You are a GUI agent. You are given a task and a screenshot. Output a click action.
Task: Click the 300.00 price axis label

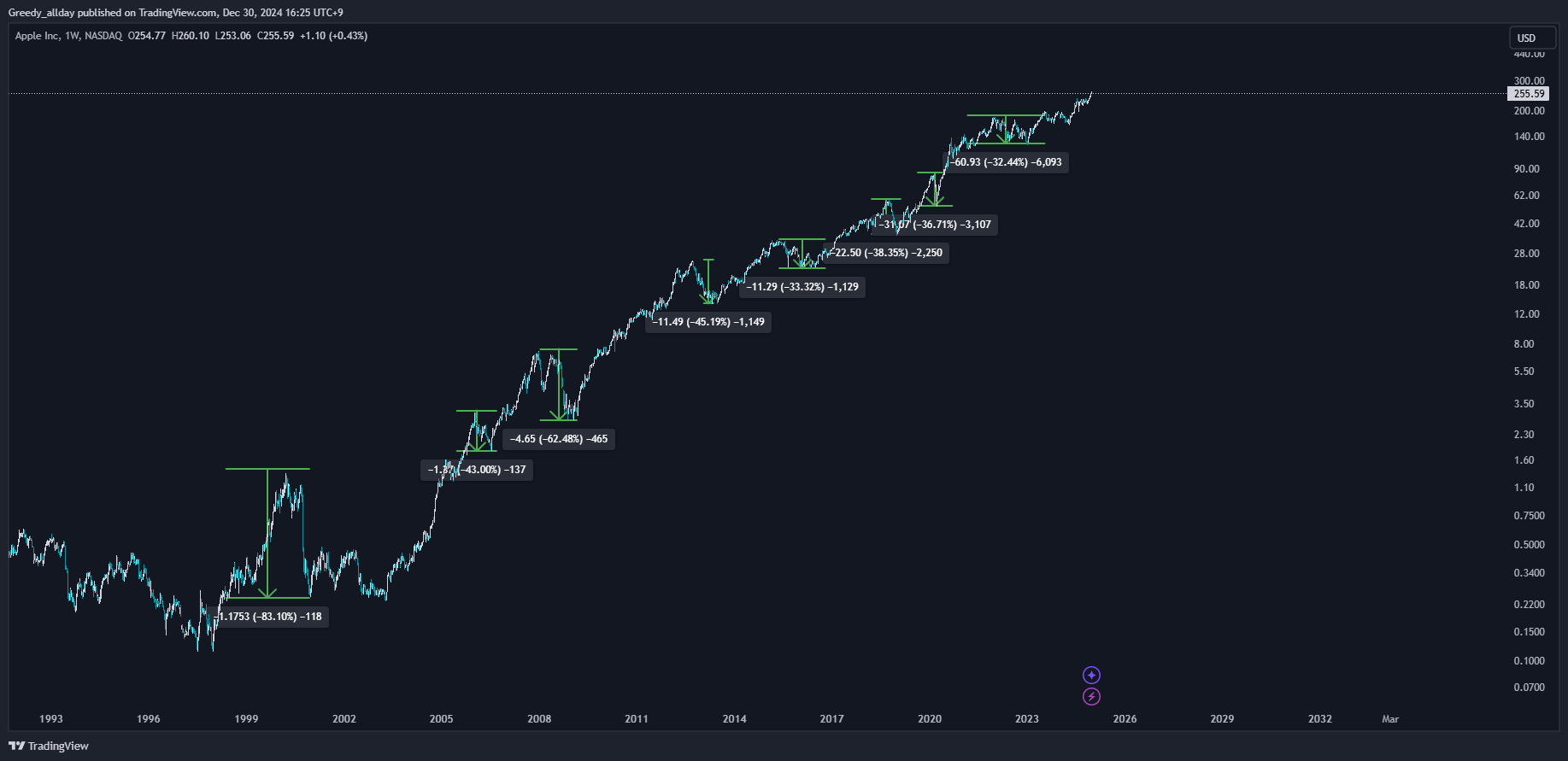1529,81
